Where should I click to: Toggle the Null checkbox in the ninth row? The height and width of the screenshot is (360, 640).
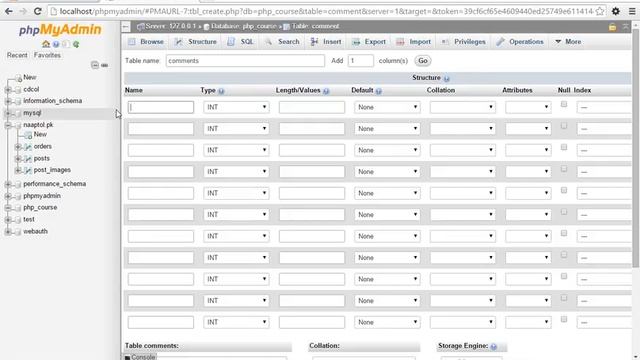tap(564, 276)
